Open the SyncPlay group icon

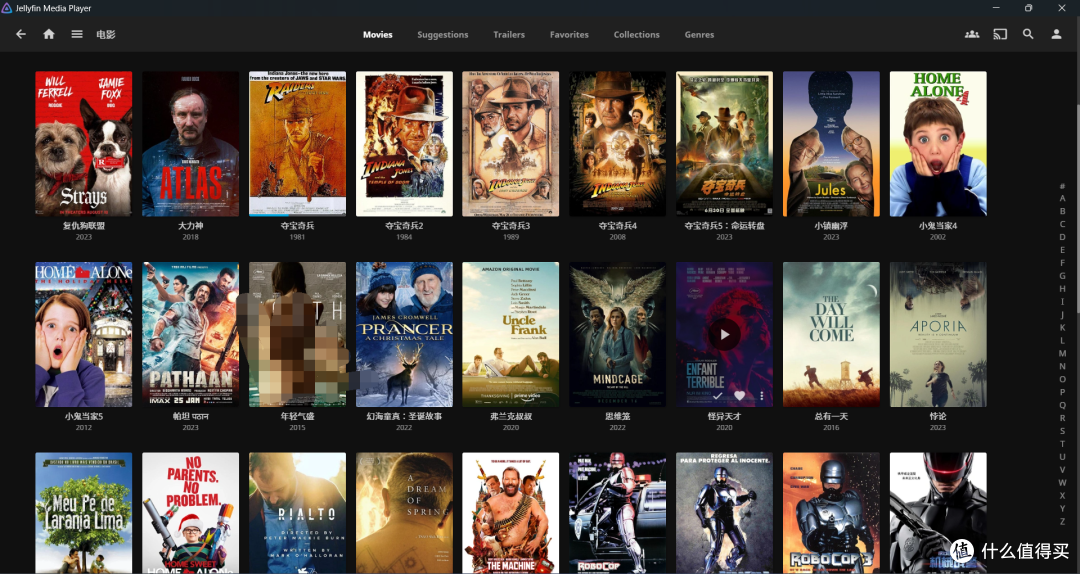click(x=972, y=34)
